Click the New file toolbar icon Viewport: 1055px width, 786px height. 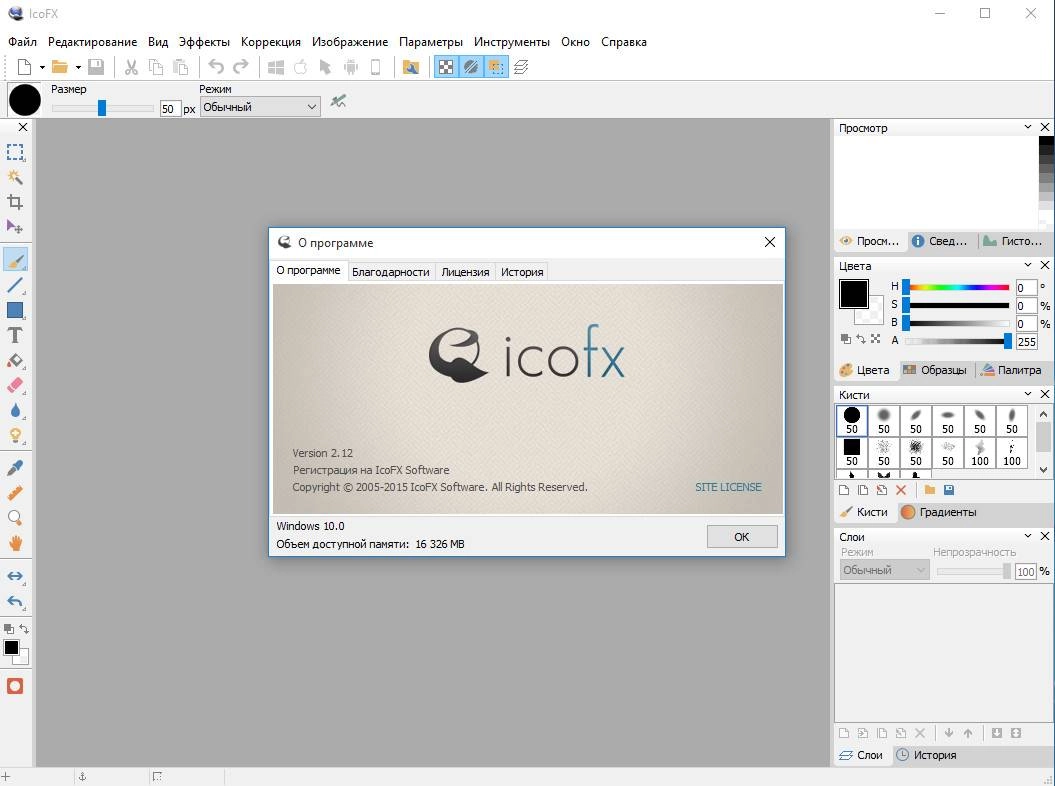(x=24, y=67)
